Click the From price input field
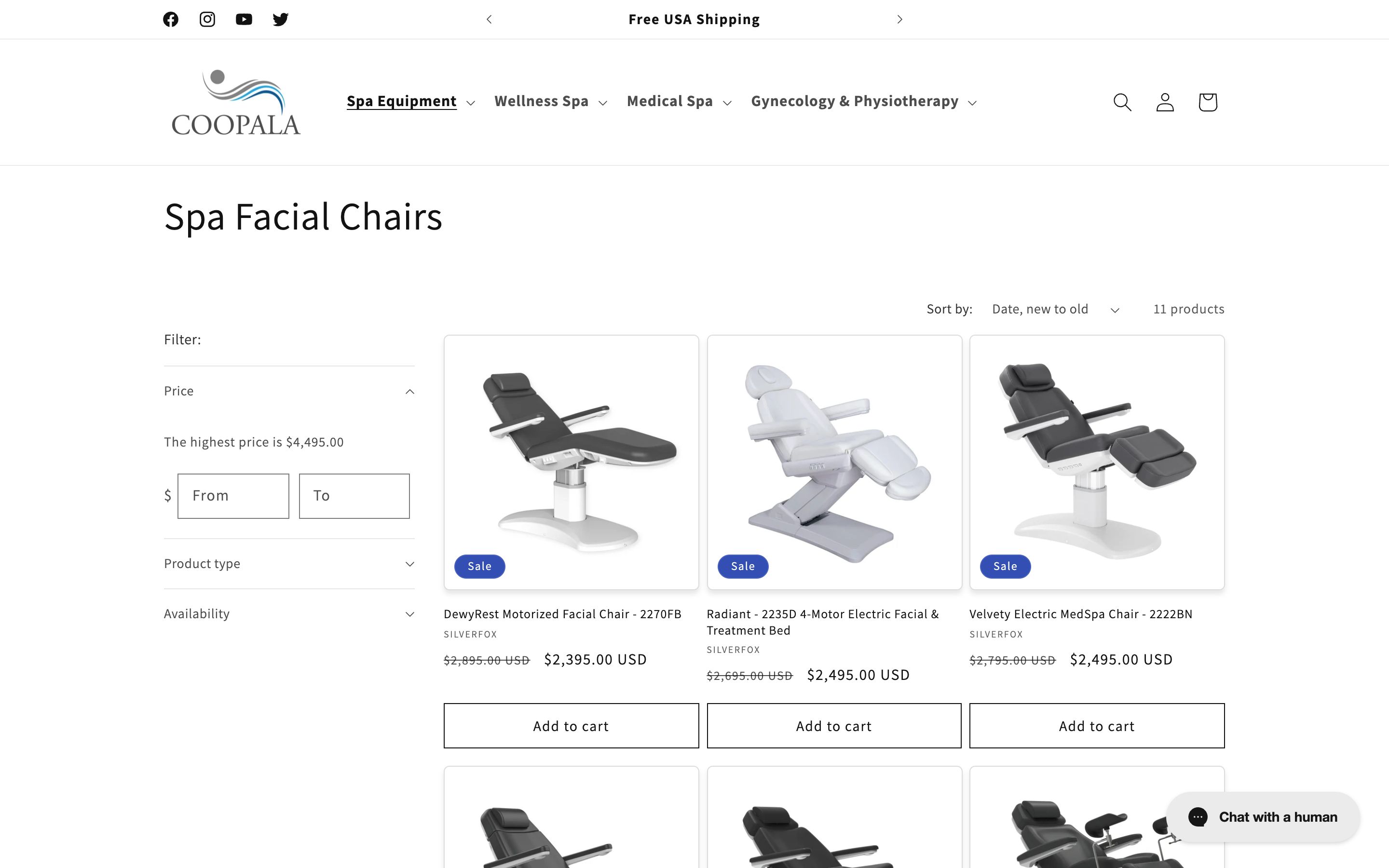 click(x=233, y=495)
